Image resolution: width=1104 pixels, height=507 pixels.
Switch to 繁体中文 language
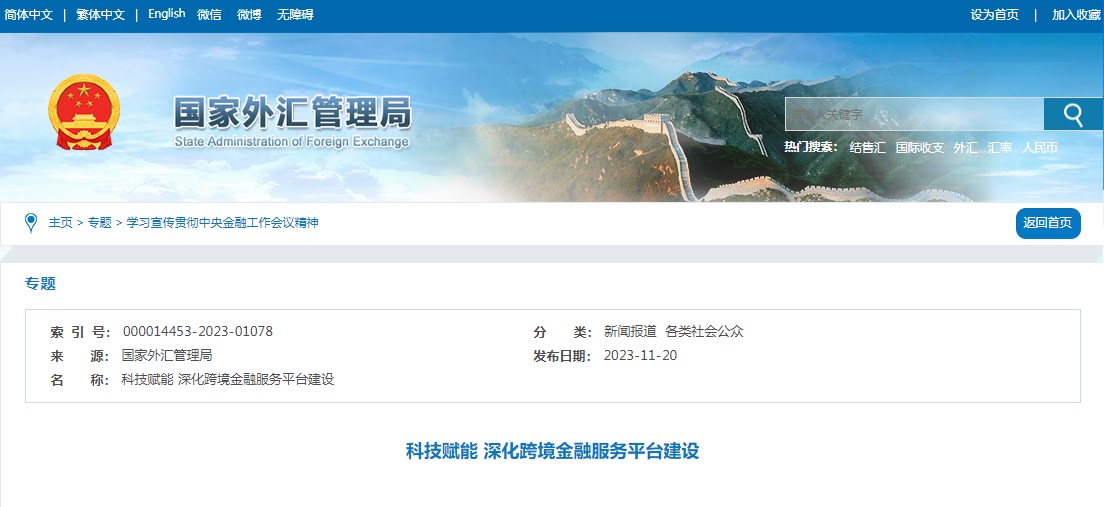point(101,15)
